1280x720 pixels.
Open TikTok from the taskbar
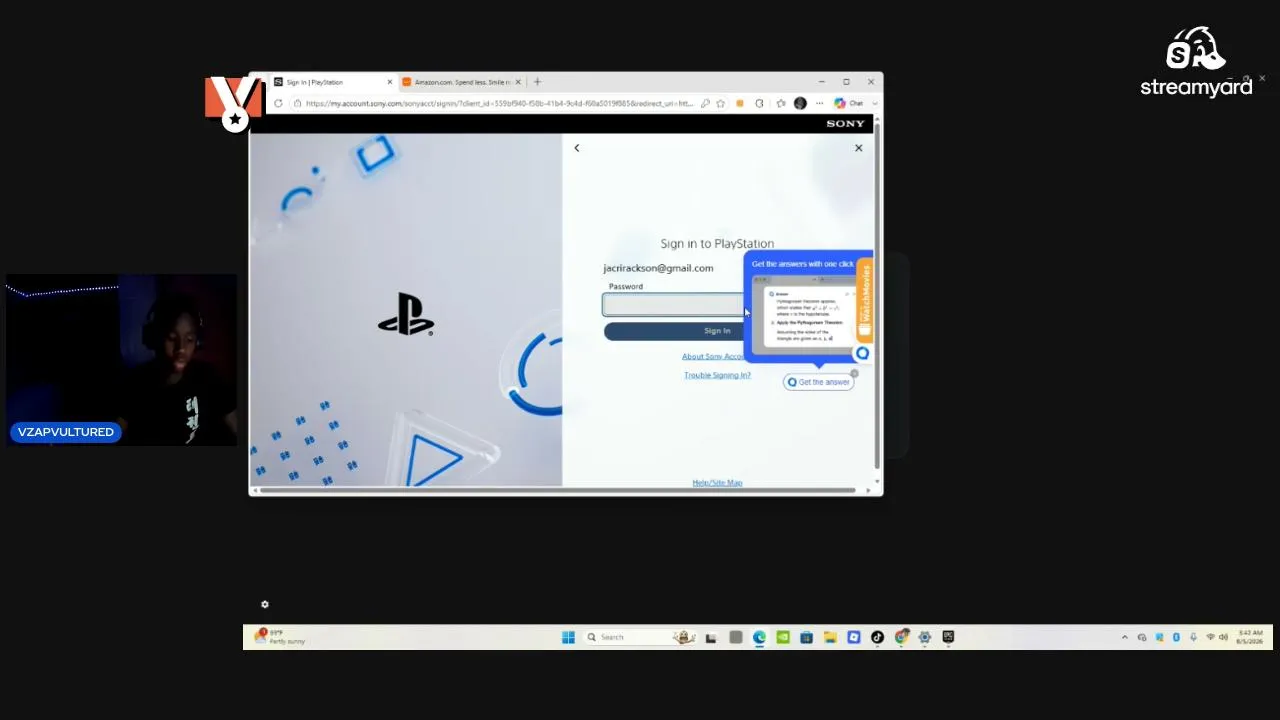point(877,637)
